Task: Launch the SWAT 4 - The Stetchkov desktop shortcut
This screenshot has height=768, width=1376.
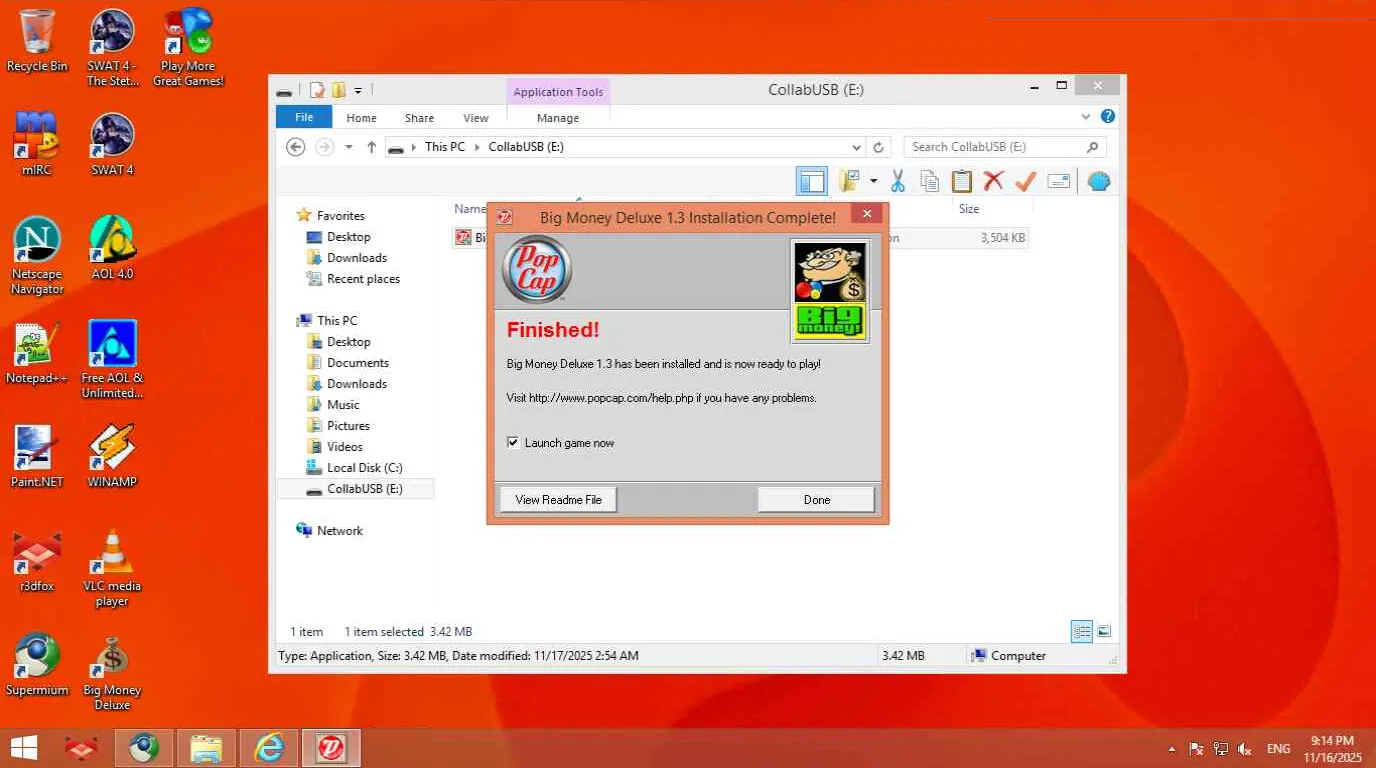Action: pyautogui.click(x=113, y=48)
